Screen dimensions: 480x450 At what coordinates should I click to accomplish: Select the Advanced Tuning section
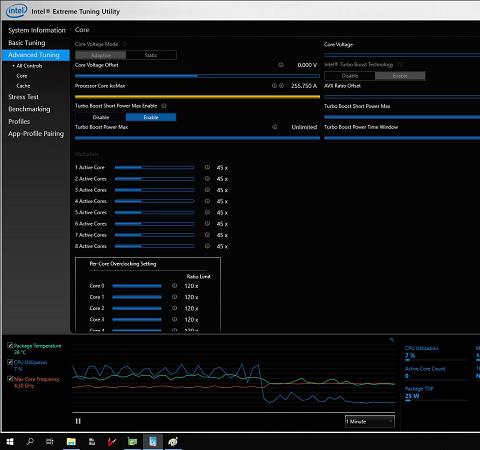36,55
